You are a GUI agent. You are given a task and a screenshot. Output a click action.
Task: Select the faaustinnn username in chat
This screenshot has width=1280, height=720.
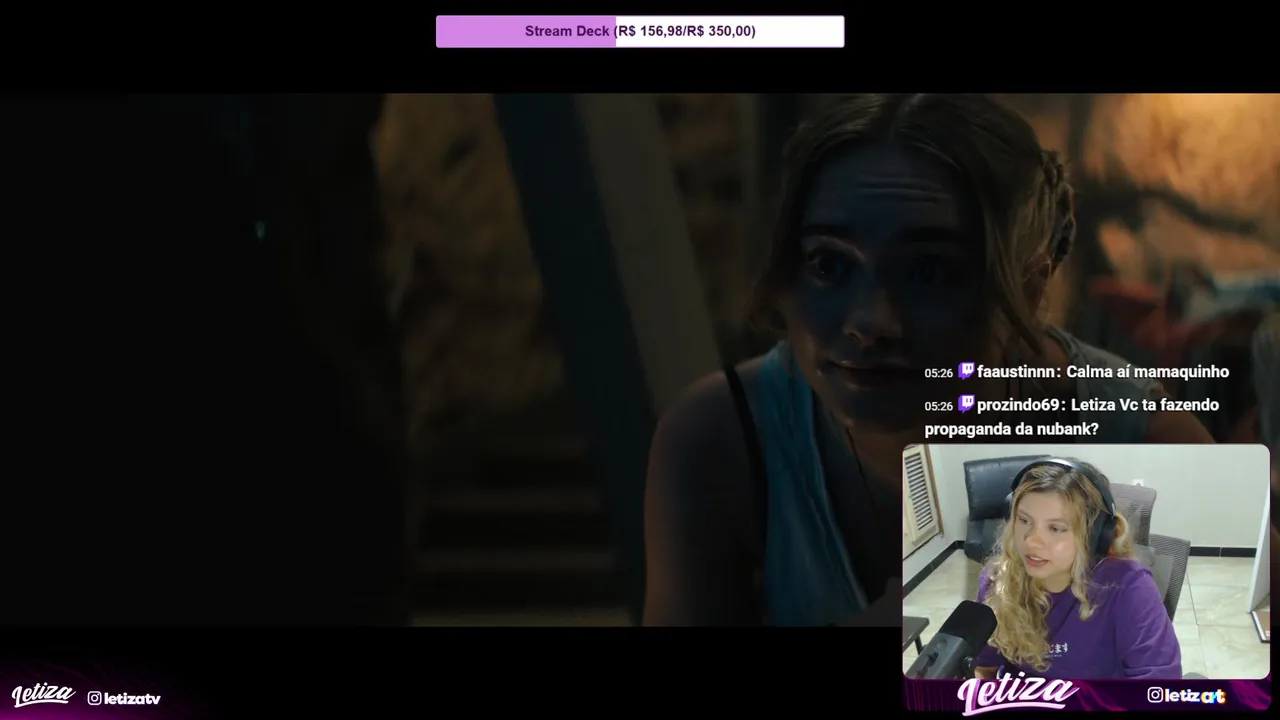1016,372
